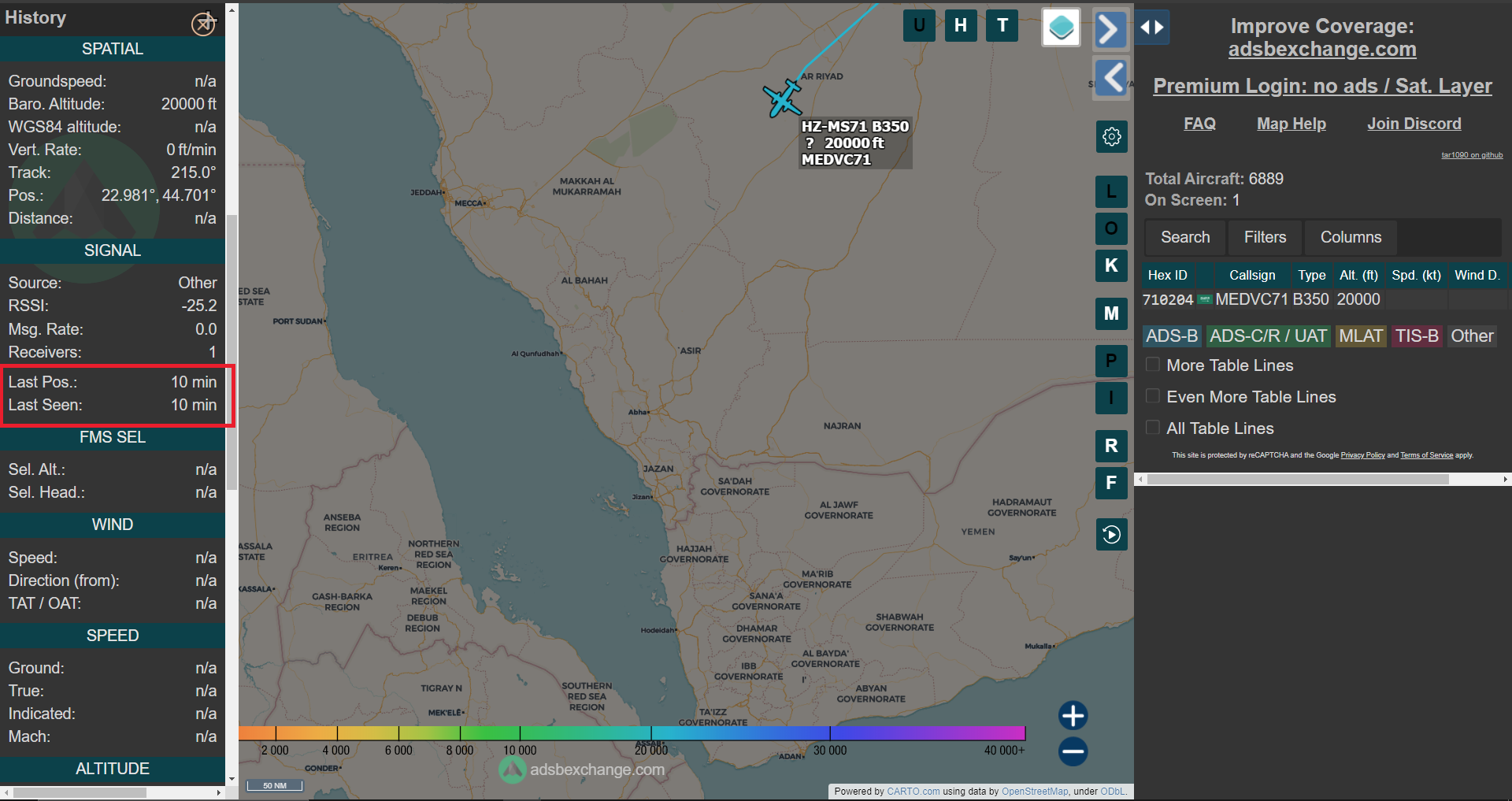Screen dimensions: 1512x801
Task: Sort table by Callsign column
Action: coord(1252,275)
